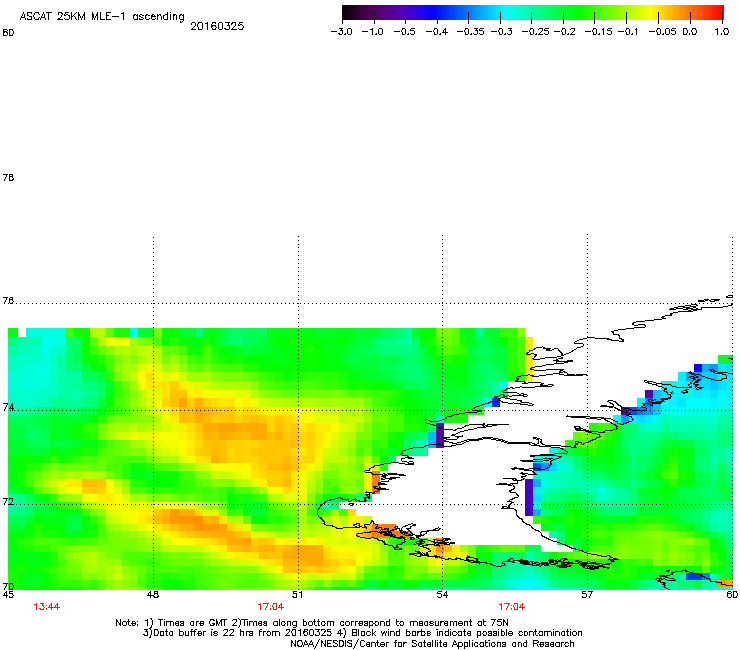This screenshot has width=740, height=650.
Task: Click the 72 latitude axis label
Action: [x=8, y=501]
